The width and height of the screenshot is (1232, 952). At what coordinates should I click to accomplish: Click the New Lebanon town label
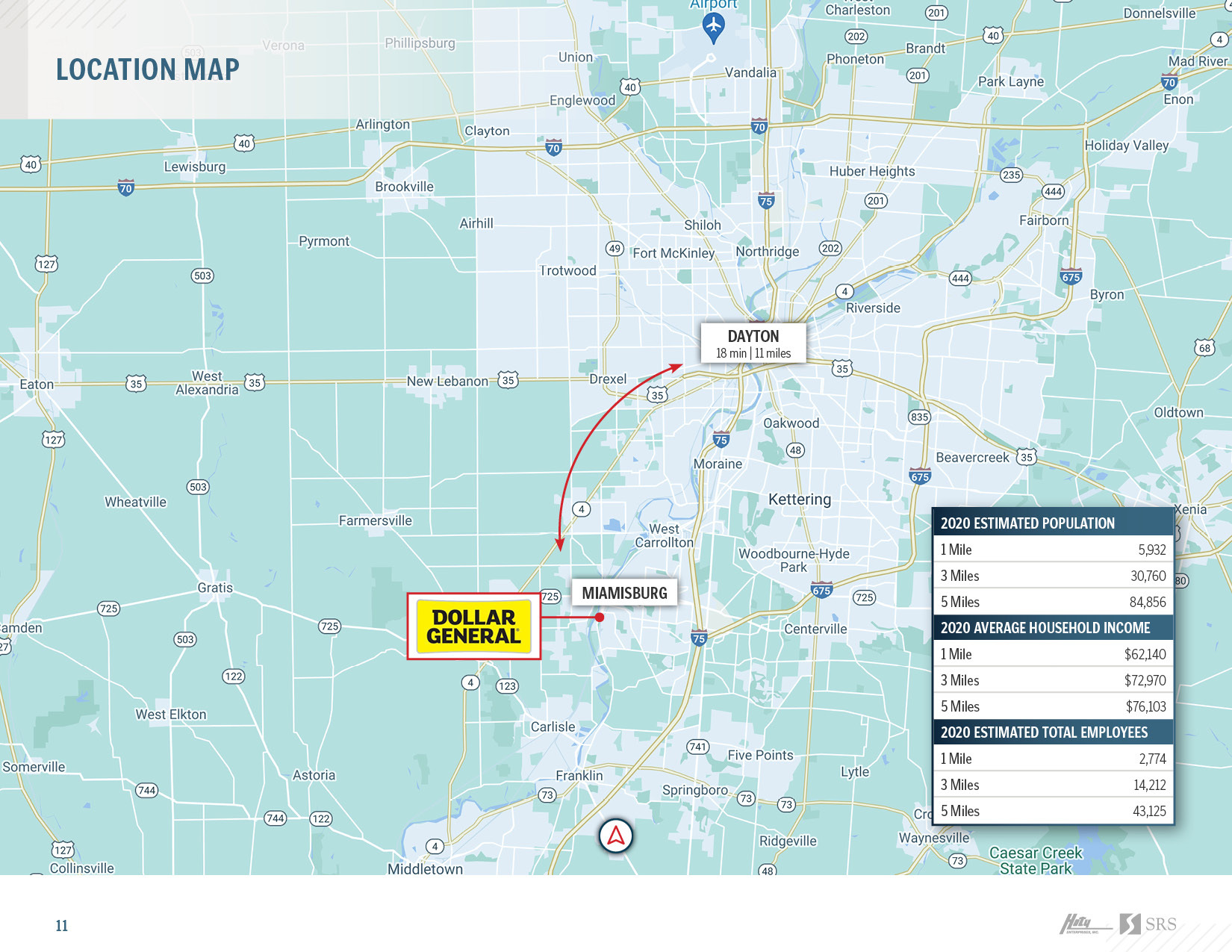(x=447, y=381)
